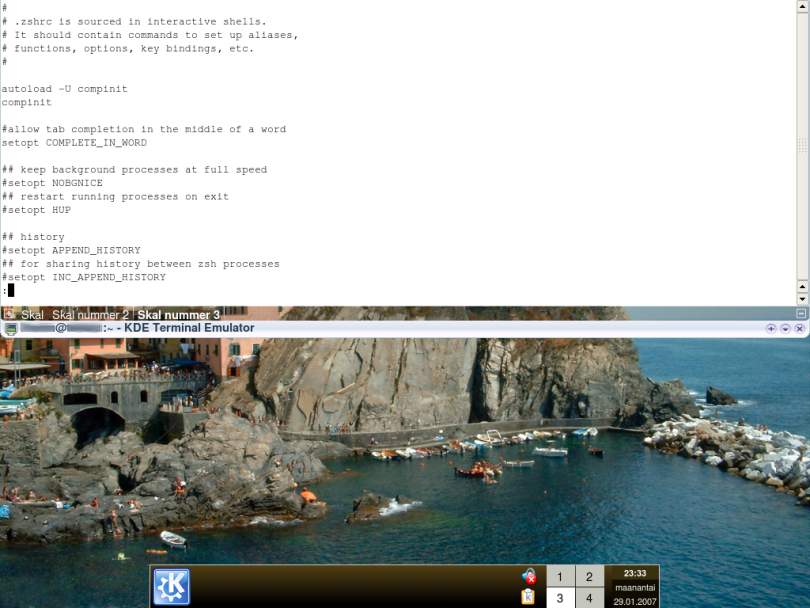Open the KDE K menu launcher

(171, 587)
